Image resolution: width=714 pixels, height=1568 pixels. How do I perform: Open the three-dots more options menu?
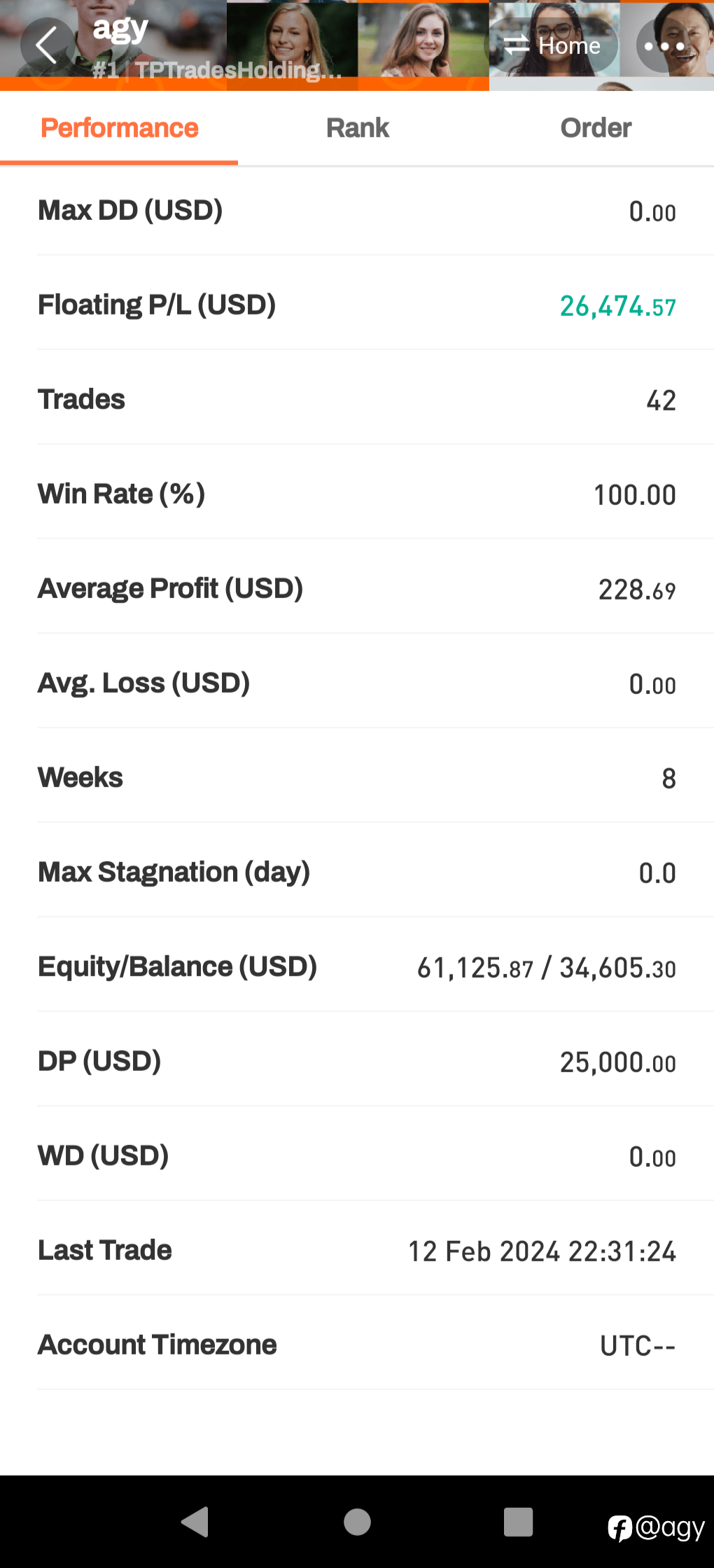point(664,46)
